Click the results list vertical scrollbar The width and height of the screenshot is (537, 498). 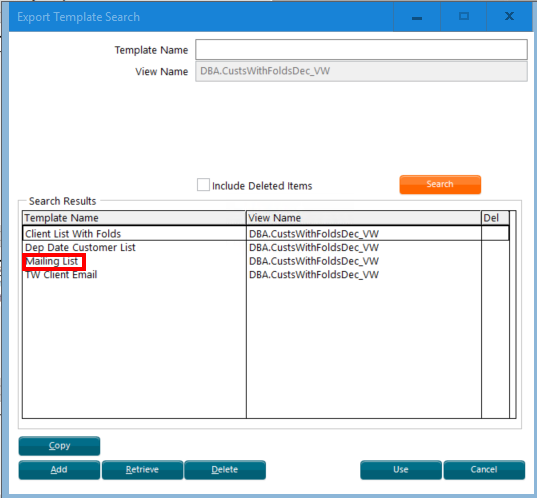coord(512,314)
